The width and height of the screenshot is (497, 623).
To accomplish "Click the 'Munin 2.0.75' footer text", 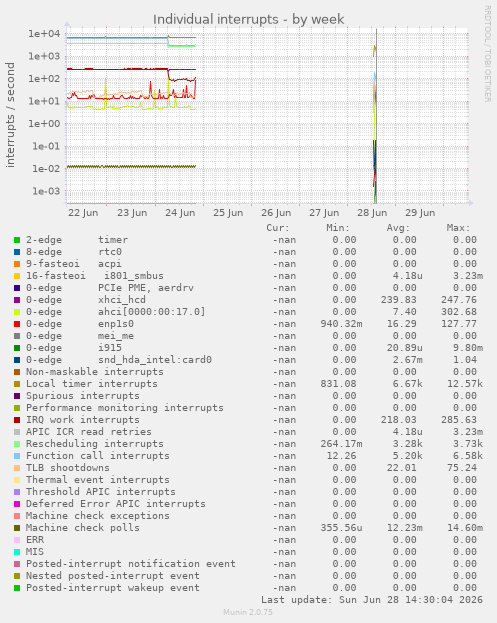I will pyautogui.click(x=248, y=612).
